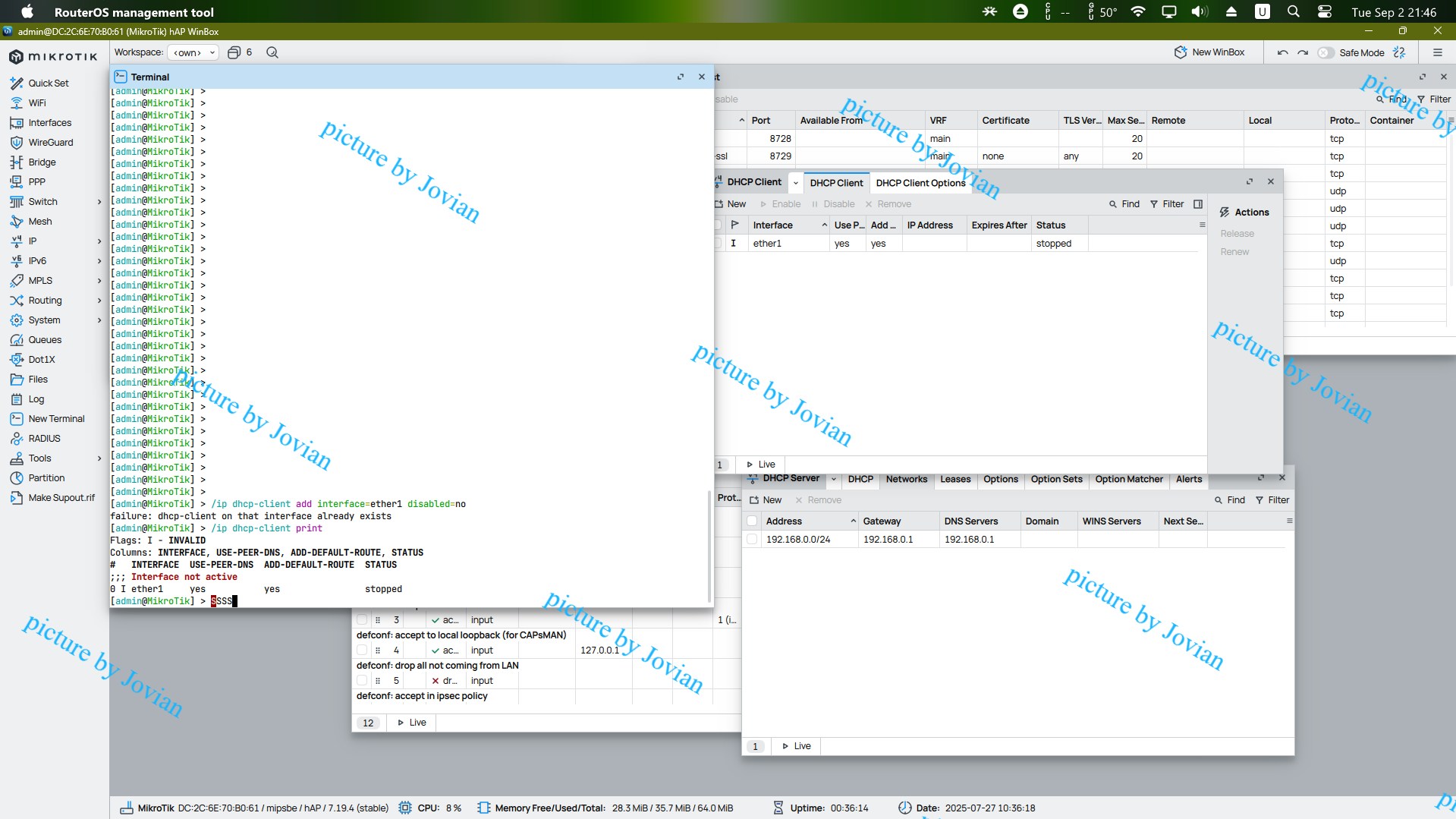Sort by Interface column in DHCP Client
Image resolution: width=1456 pixels, height=819 pixels.
(x=788, y=225)
